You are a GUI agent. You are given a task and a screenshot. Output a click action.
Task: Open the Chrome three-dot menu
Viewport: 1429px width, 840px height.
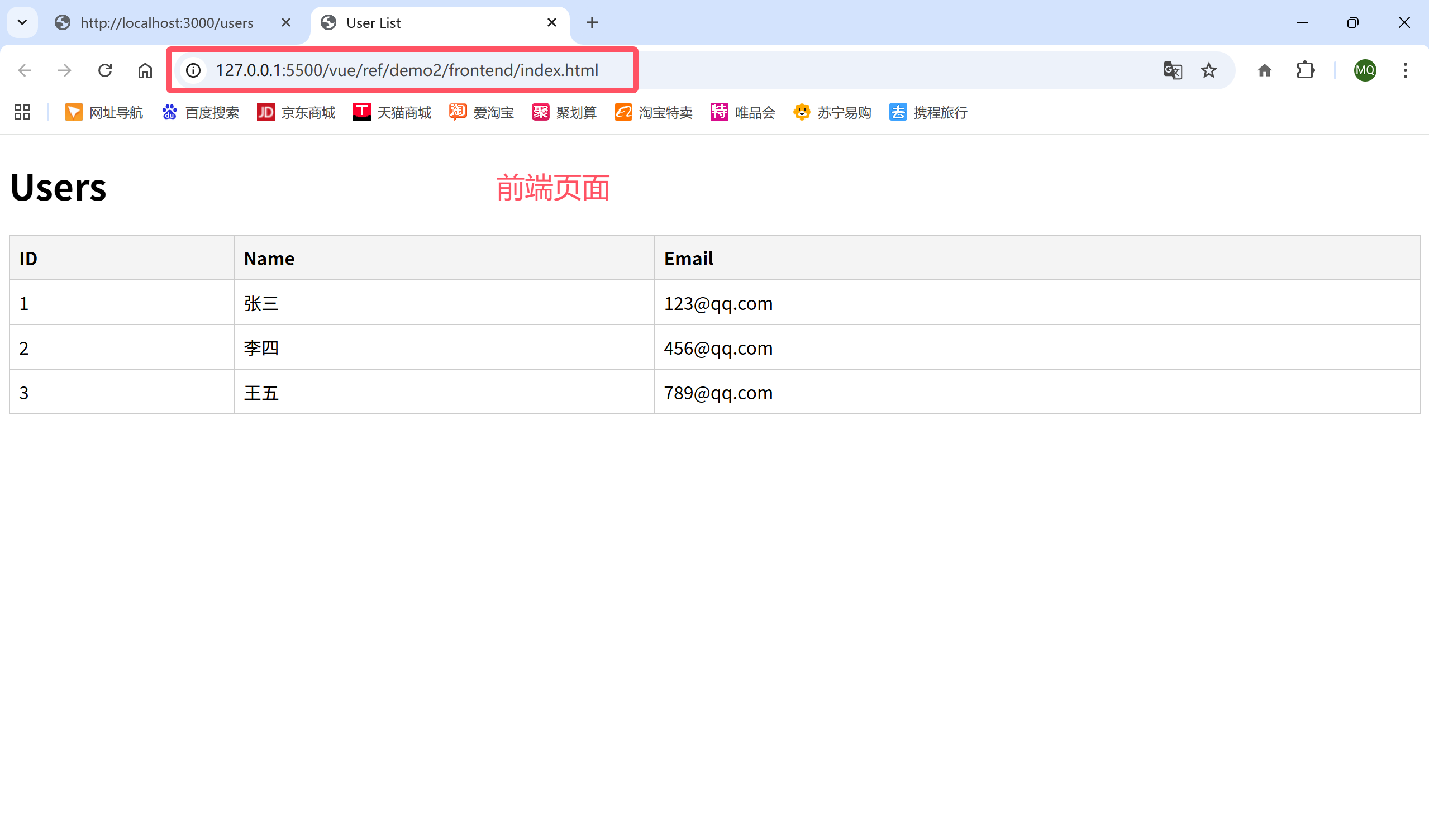pos(1405,70)
